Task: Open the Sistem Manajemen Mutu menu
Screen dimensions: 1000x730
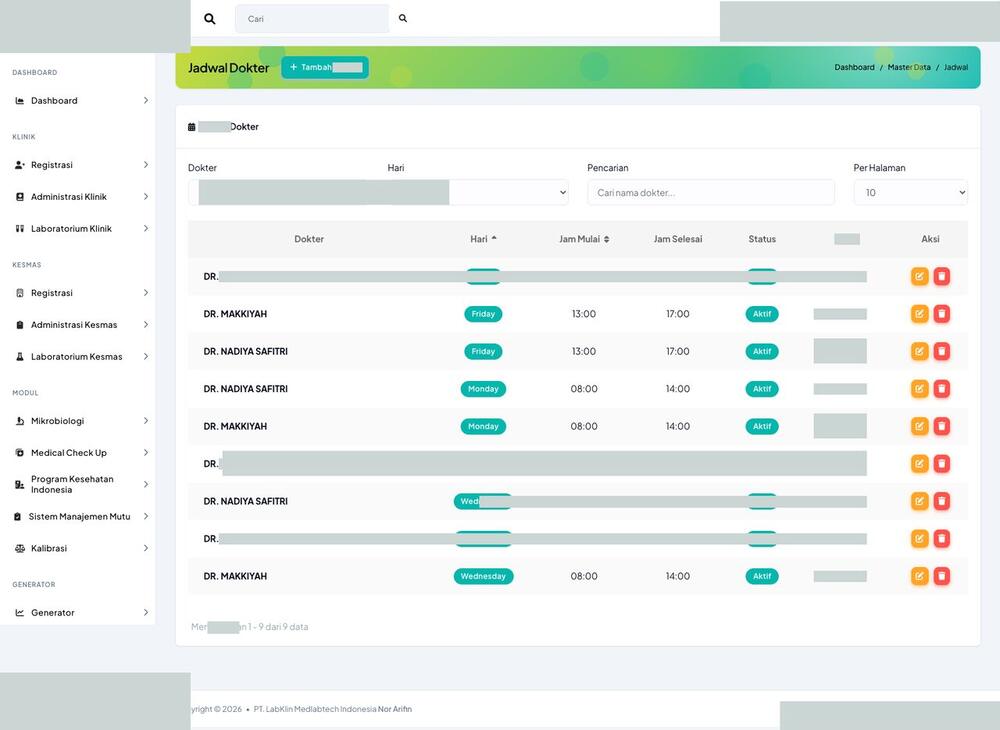Action: 79,516
